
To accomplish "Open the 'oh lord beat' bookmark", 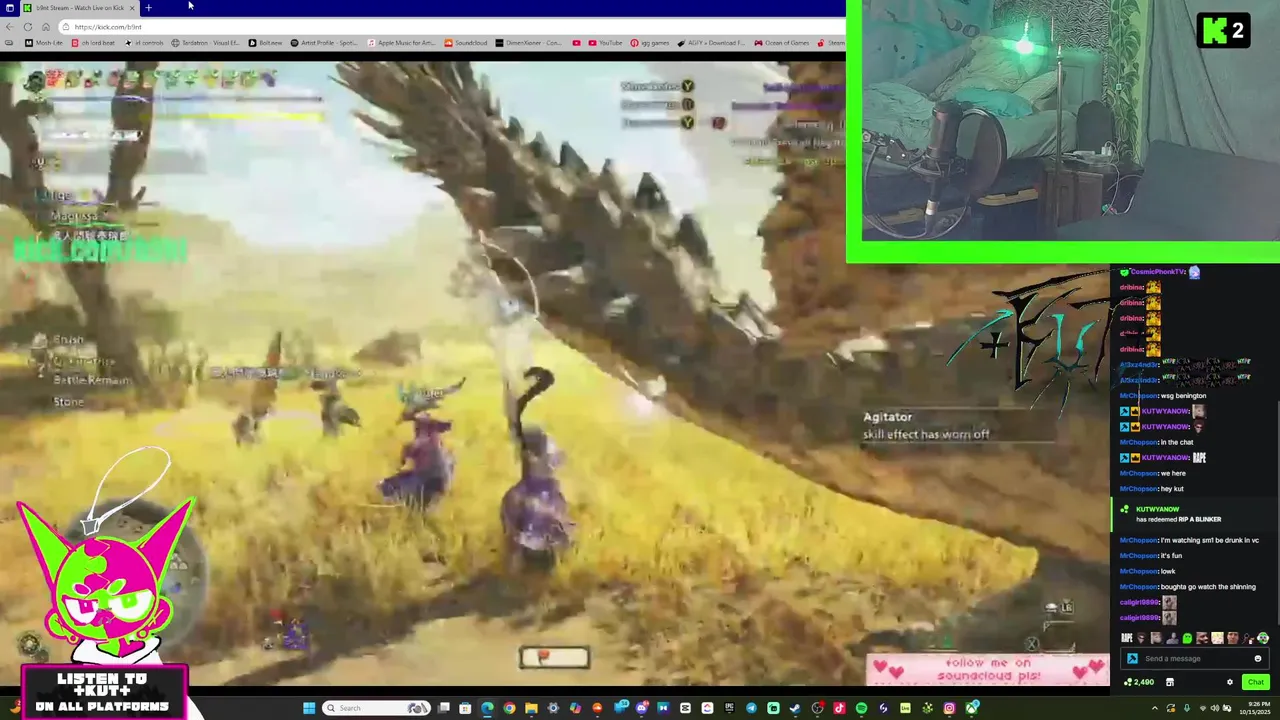I will [93, 43].
